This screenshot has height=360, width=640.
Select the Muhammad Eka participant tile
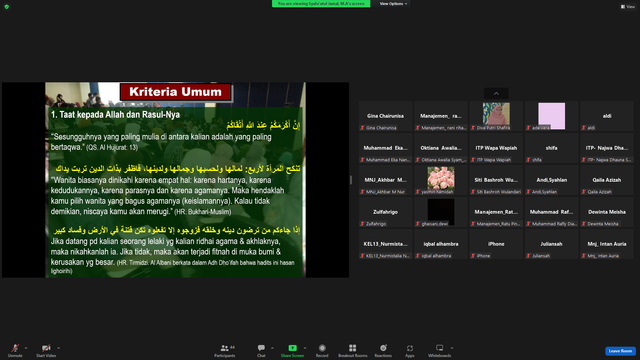tap(386, 148)
